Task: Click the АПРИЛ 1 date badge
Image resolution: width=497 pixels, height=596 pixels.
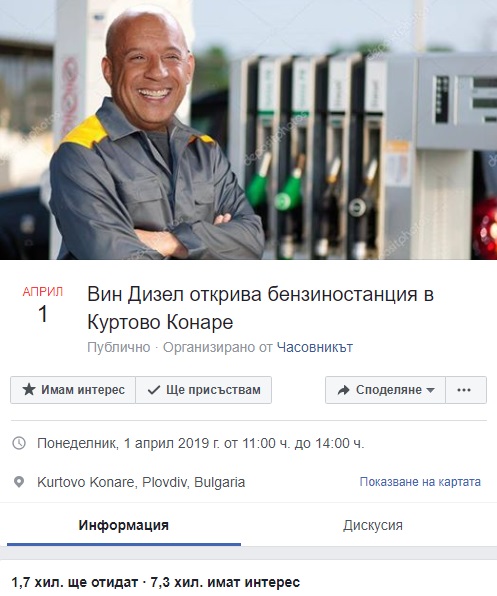Action: [43, 305]
